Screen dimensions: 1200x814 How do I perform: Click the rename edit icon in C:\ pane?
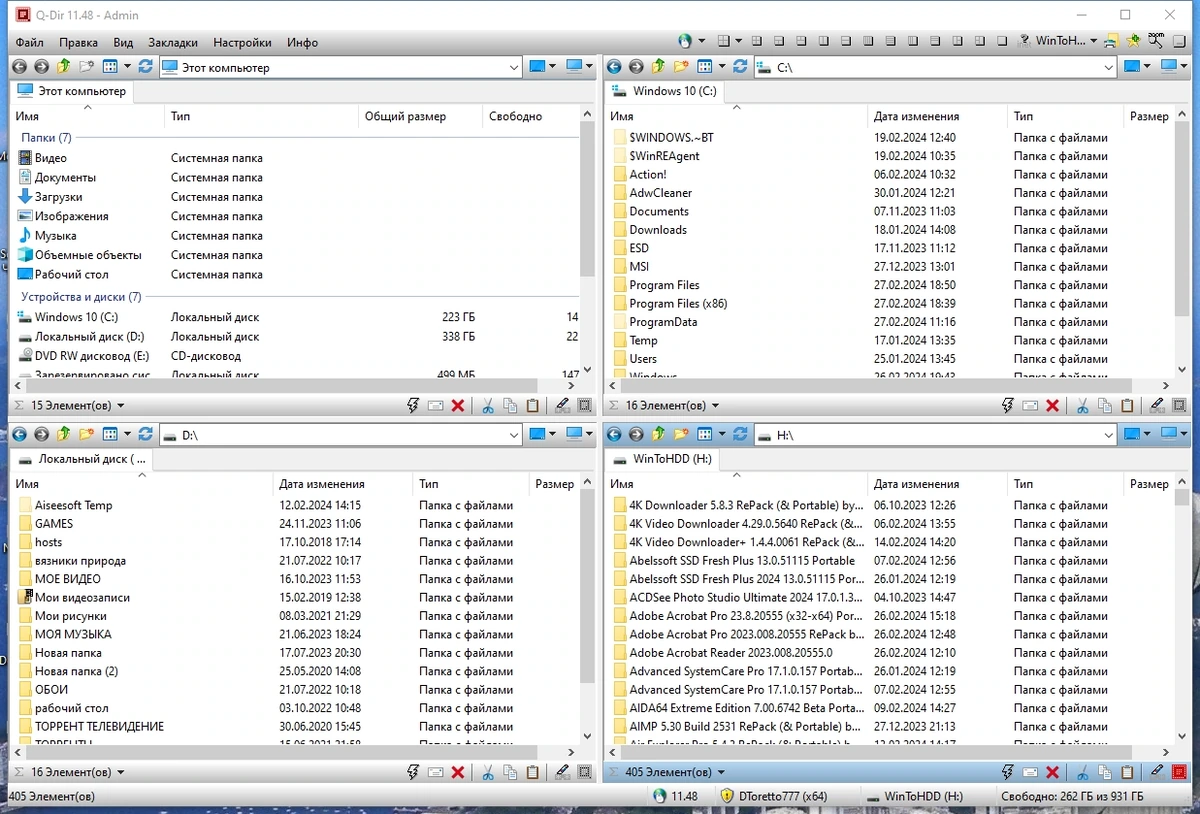(x=1157, y=406)
